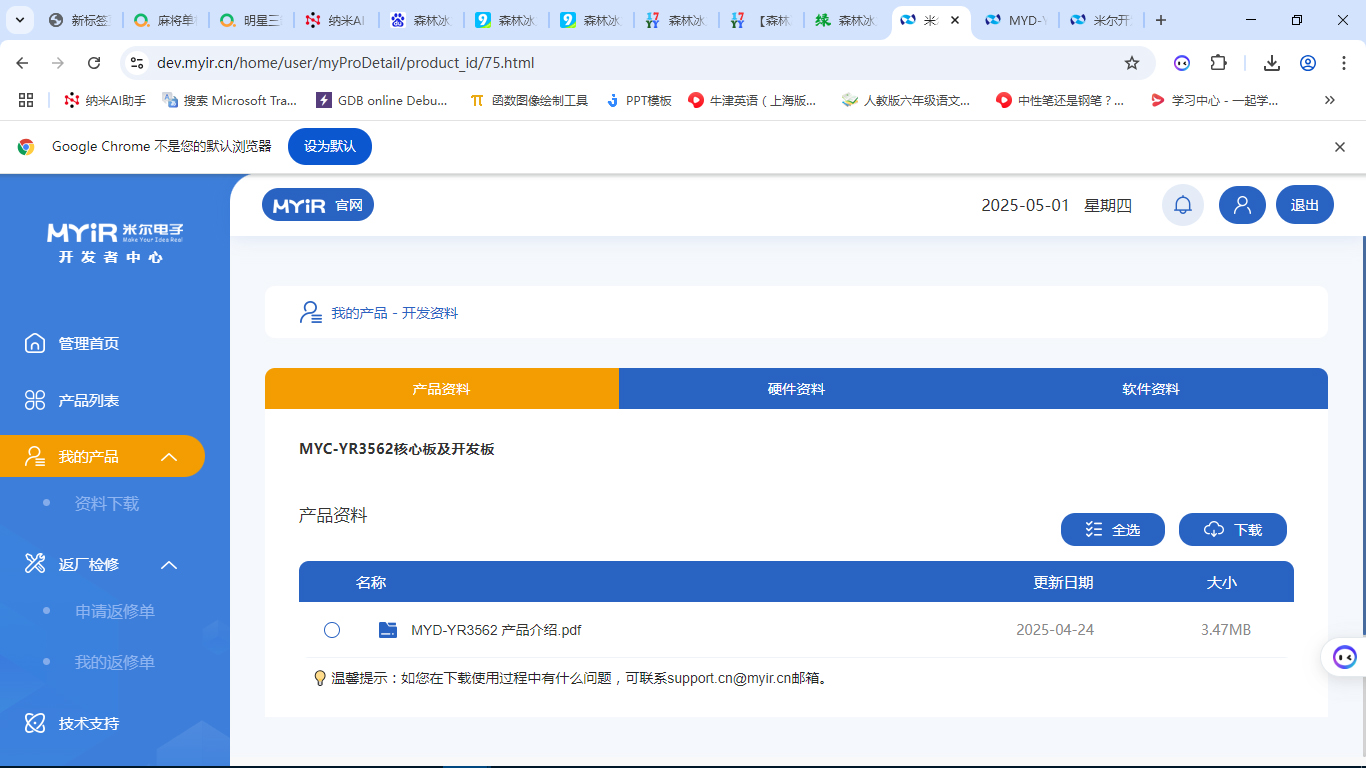Bookmark this page star icon
The height and width of the screenshot is (768, 1366).
1132,63
